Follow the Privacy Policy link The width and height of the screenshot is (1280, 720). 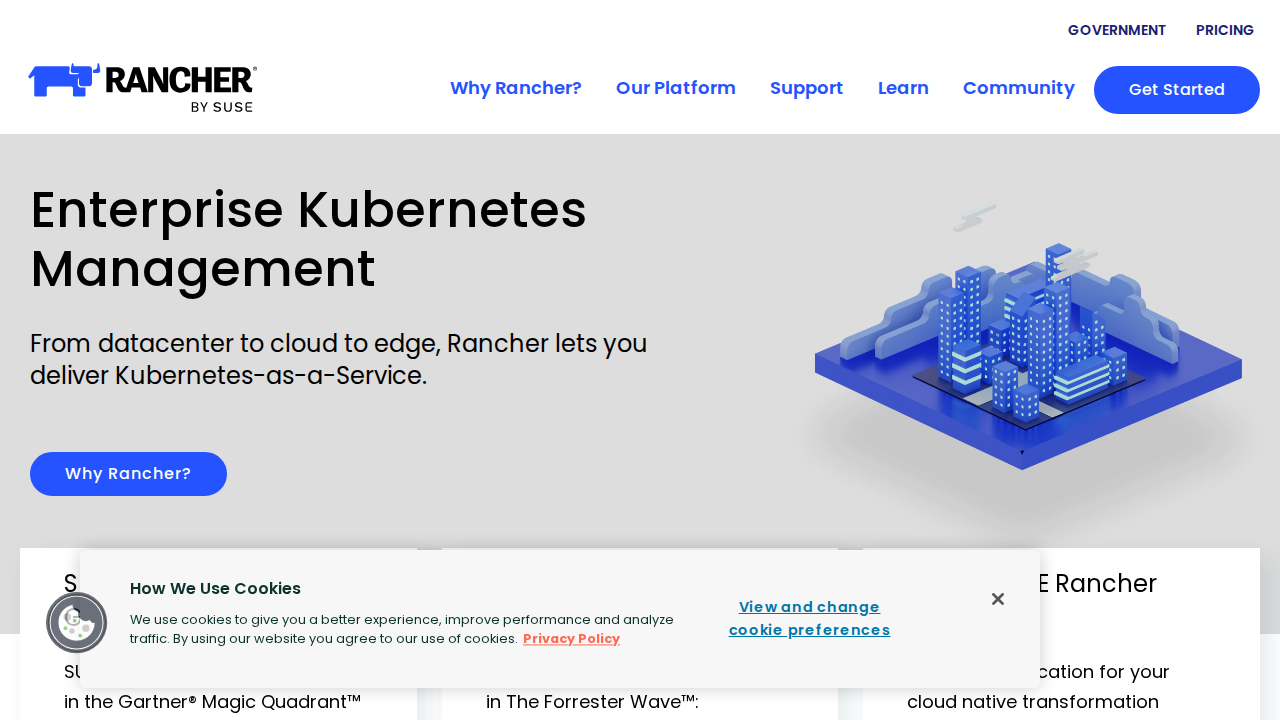point(571,639)
